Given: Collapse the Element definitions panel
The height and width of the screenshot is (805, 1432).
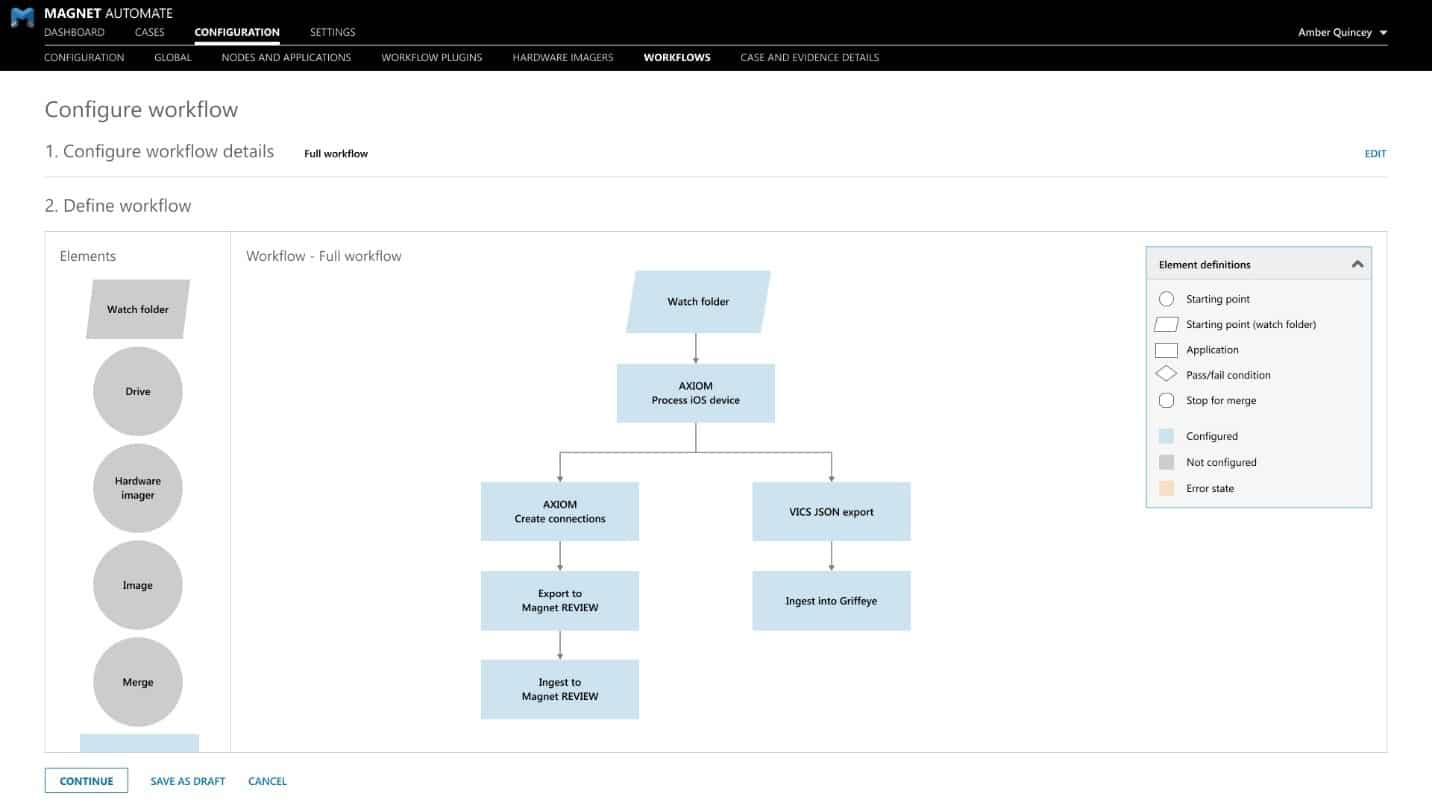Looking at the screenshot, I should [x=1357, y=263].
